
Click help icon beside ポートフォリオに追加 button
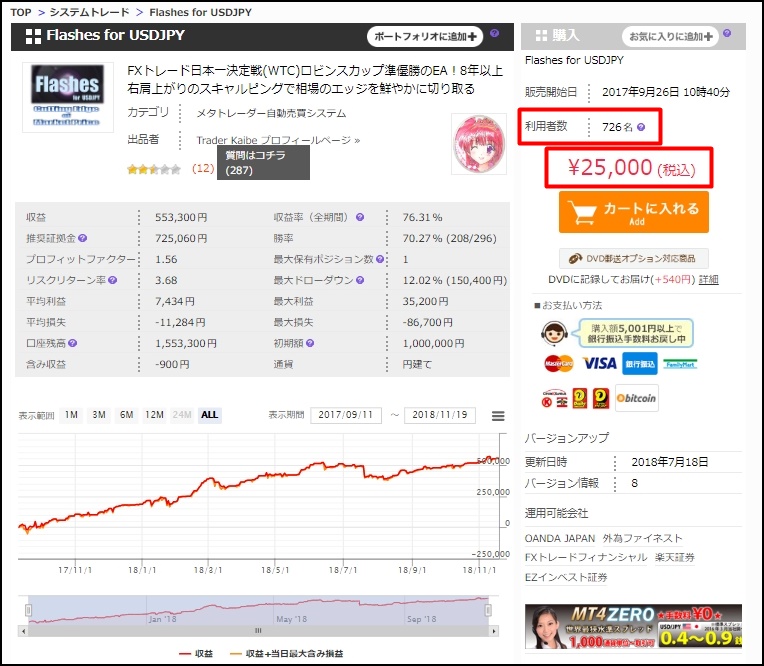[x=494, y=35]
